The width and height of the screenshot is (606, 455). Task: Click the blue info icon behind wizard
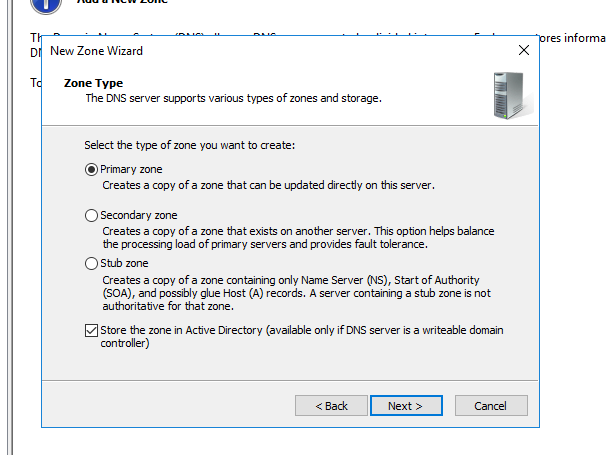click(x=46, y=5)
